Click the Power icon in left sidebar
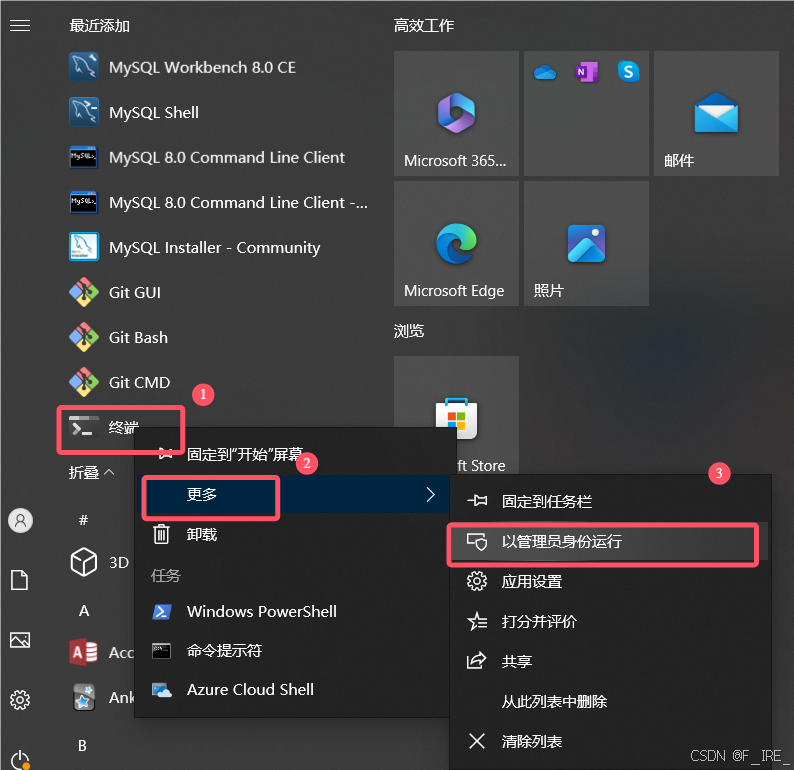The image size is (794, 770). pyautogui.click(x=20, y=759)
